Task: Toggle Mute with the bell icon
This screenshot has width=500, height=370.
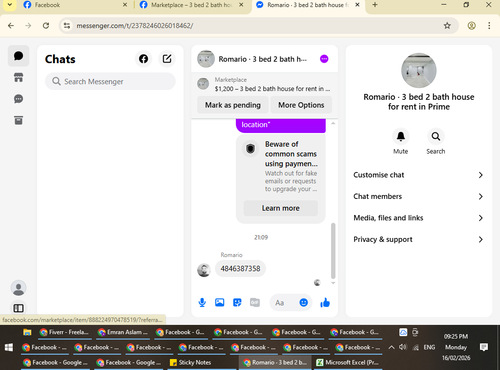Action: coord(401,136)
